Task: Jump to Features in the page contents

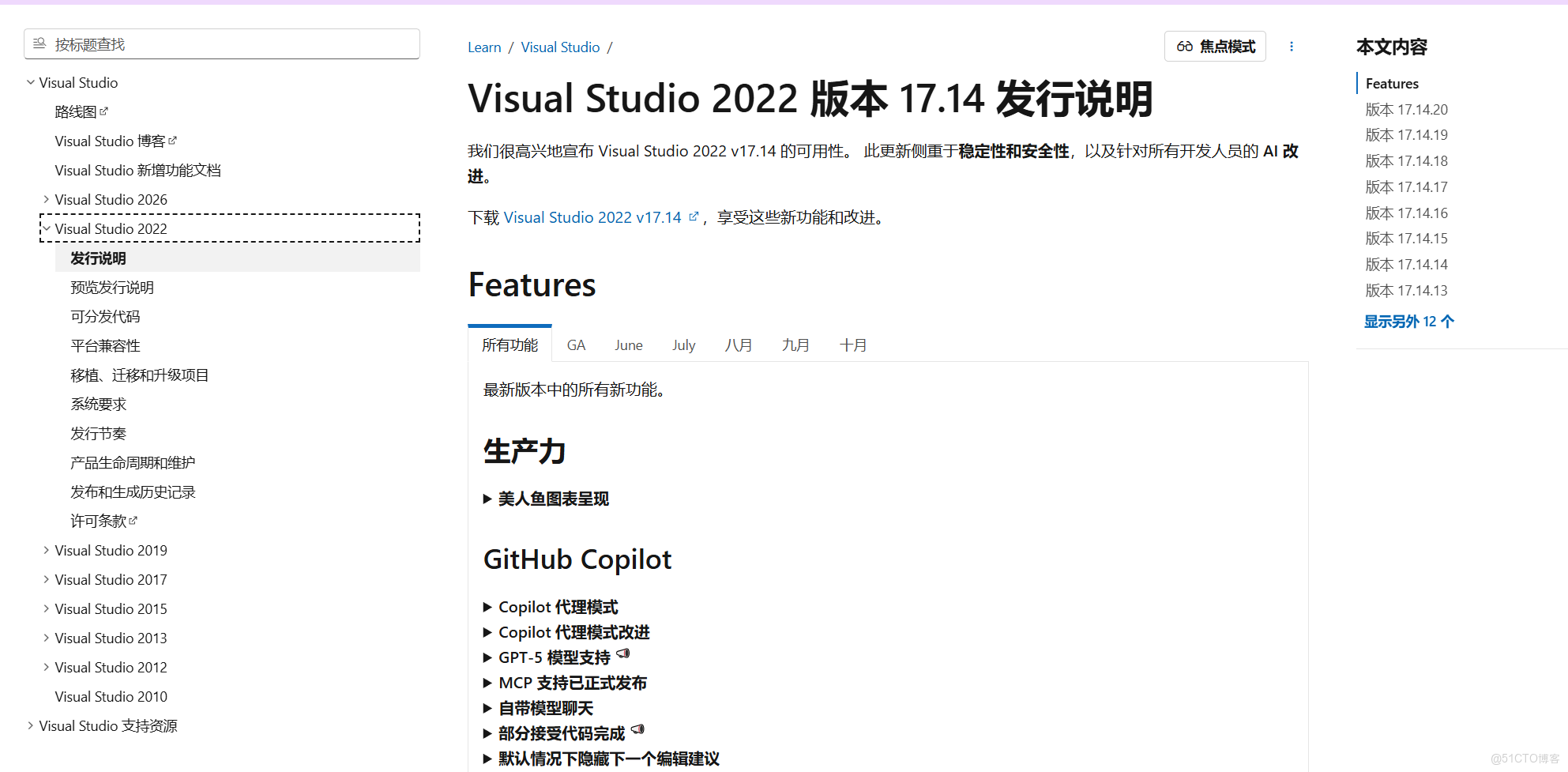Action: click(x=1392, y=83)
